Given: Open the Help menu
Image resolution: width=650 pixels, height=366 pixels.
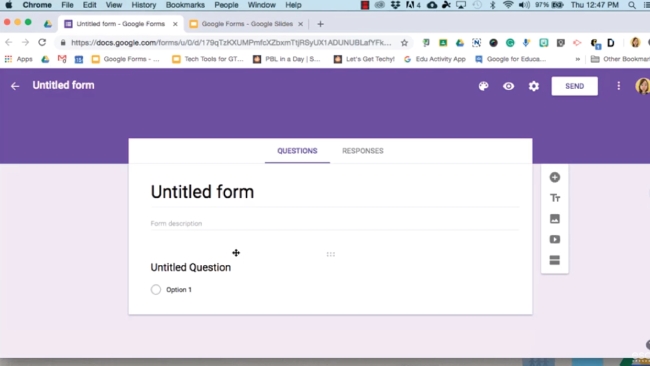Looking at the screenshot, I should [293, 5].
